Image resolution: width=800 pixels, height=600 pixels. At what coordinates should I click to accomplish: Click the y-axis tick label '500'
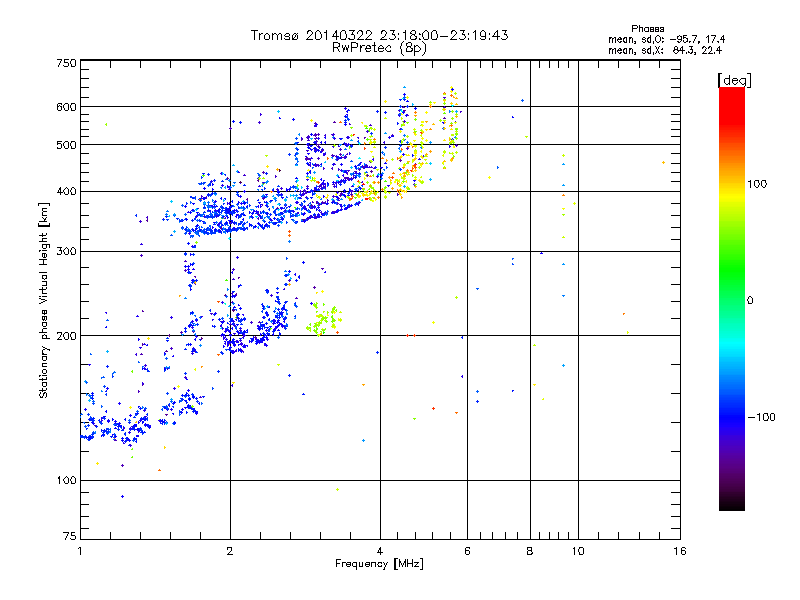(66, 145)
